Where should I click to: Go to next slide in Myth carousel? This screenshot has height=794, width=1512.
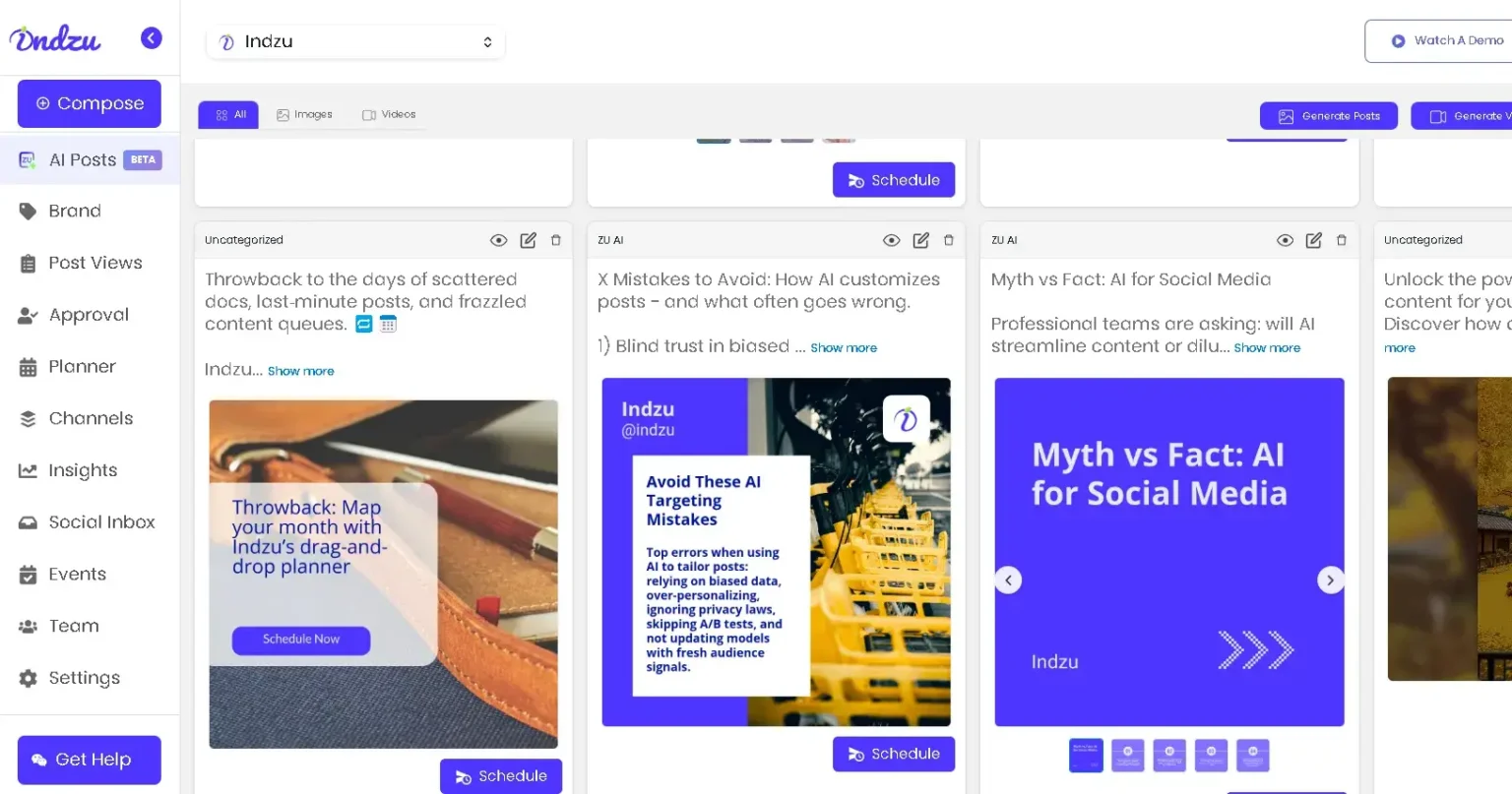pos(1330,580)
